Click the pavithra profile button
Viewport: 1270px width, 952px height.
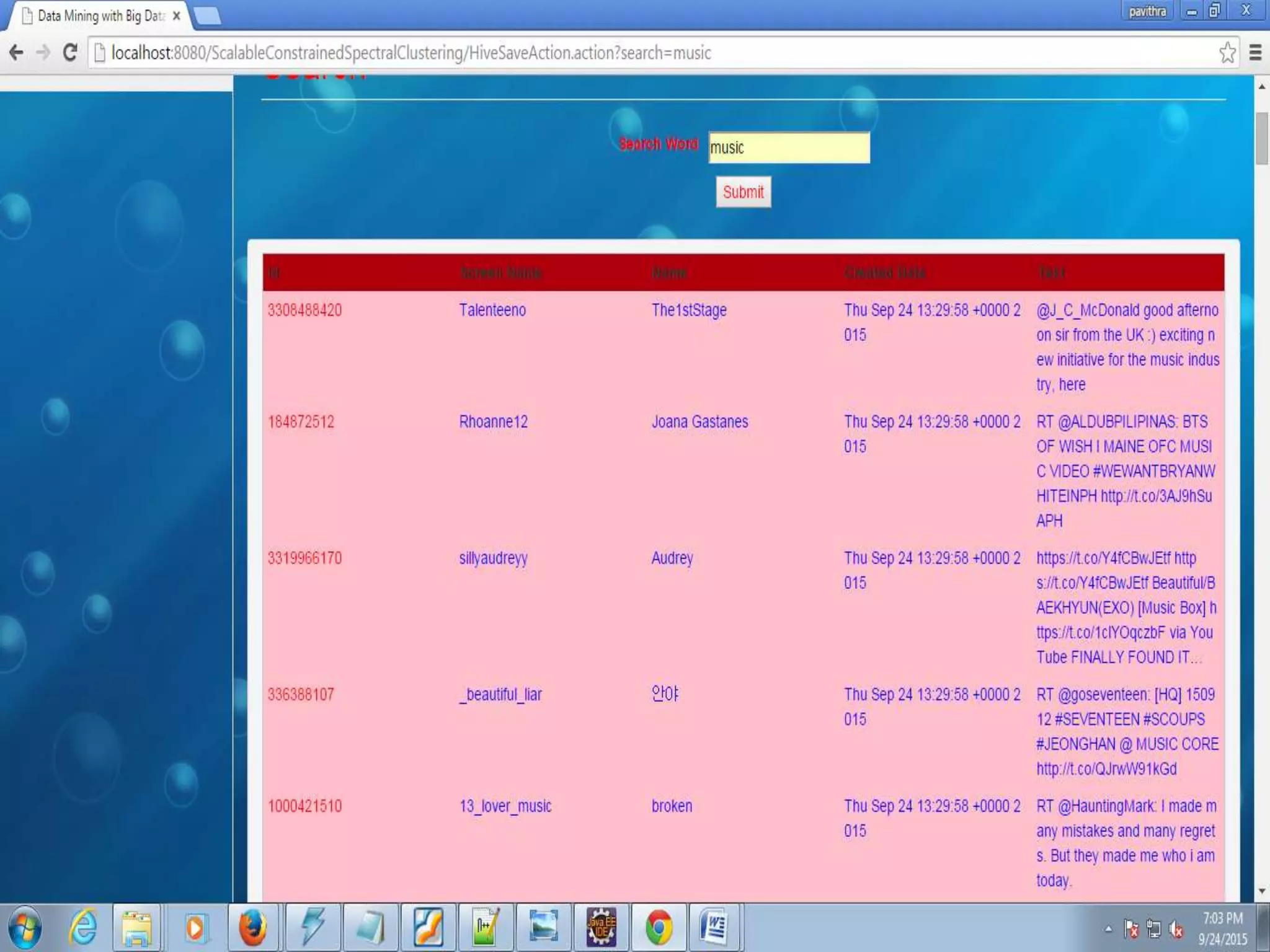point(1147,12)
